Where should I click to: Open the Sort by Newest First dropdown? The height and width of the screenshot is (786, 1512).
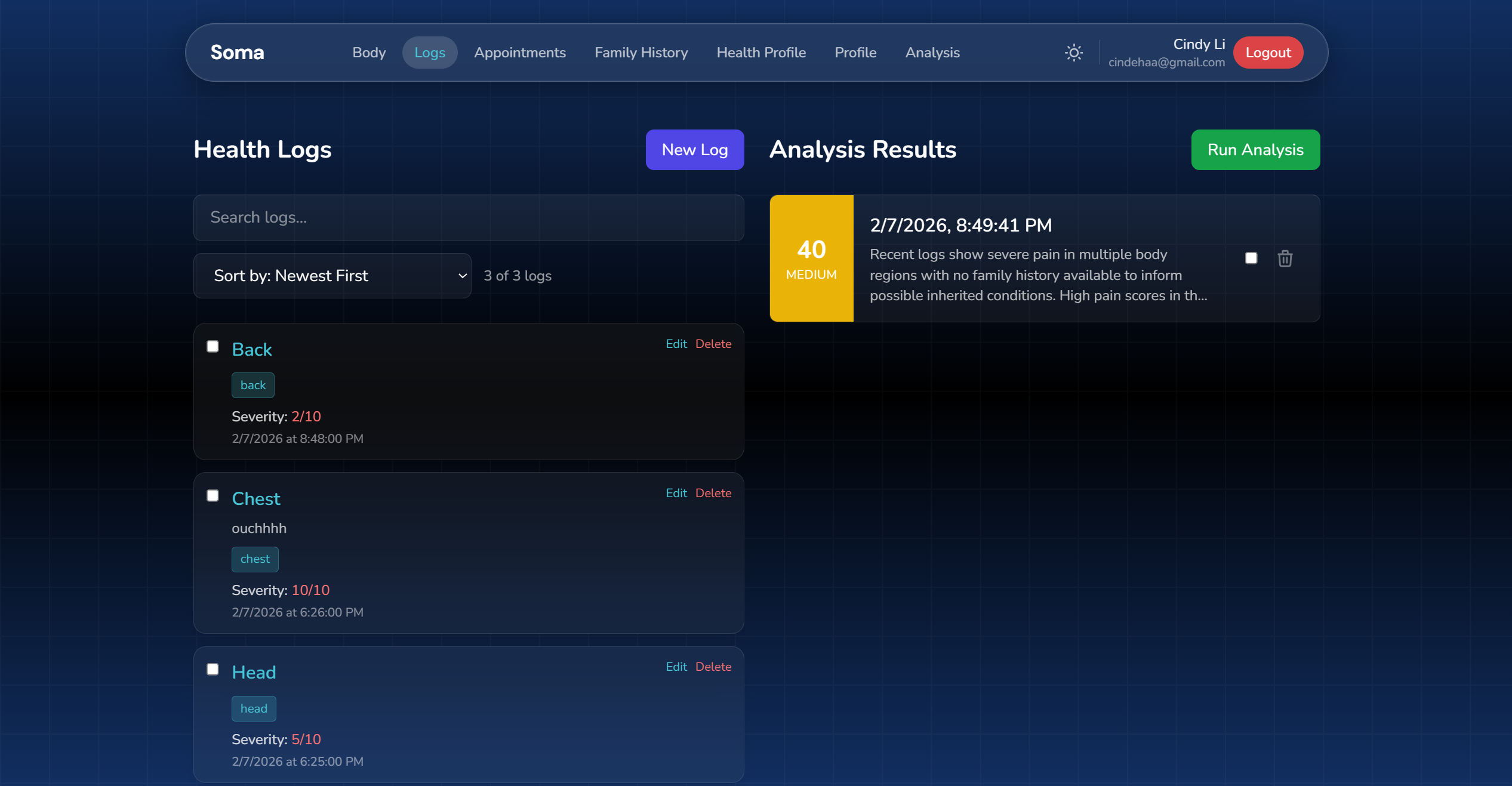click(x=332, y=276)
